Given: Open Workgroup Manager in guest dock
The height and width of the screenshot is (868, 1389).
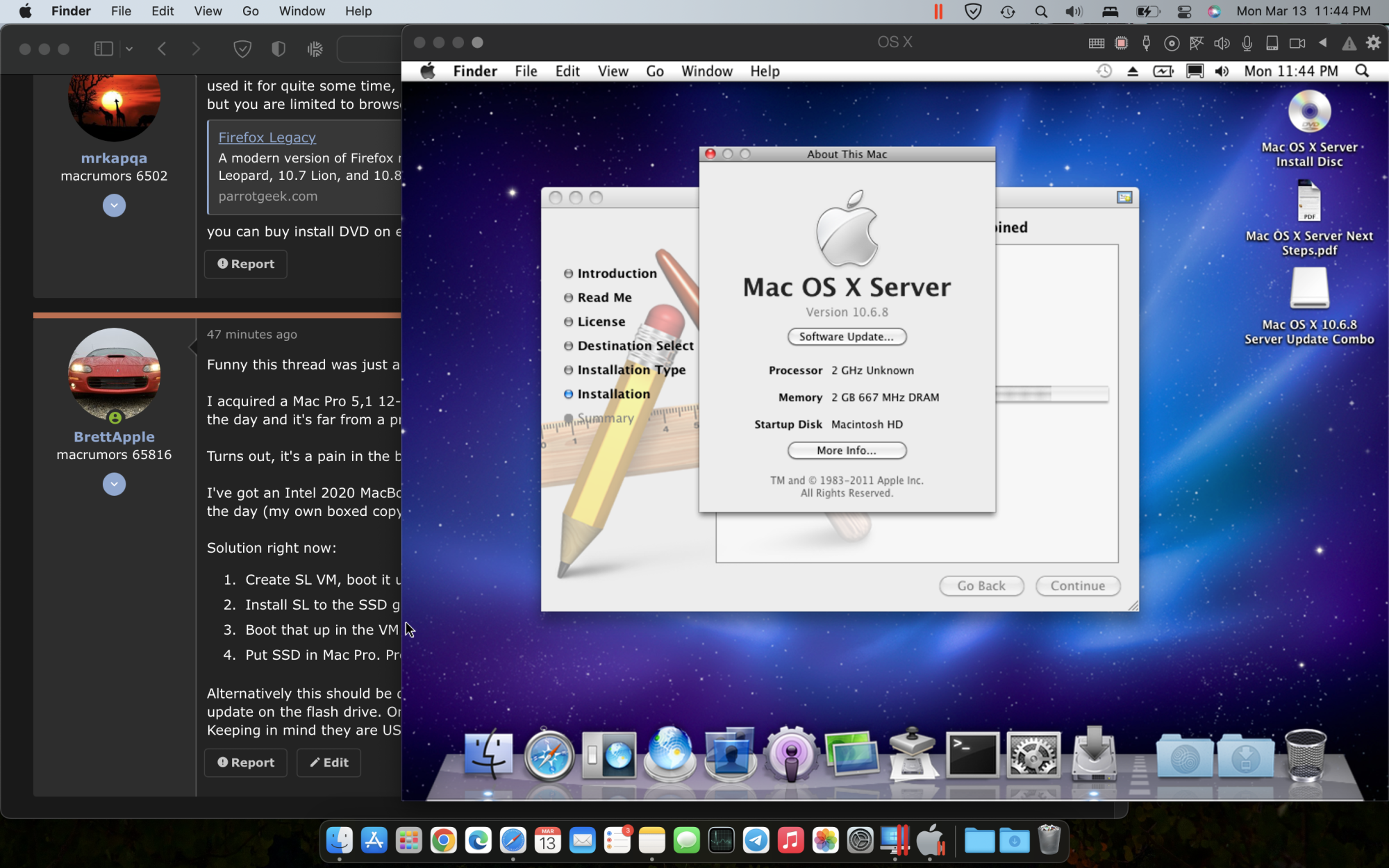Looking at the screenshot, I should click(x=730, y=756).
